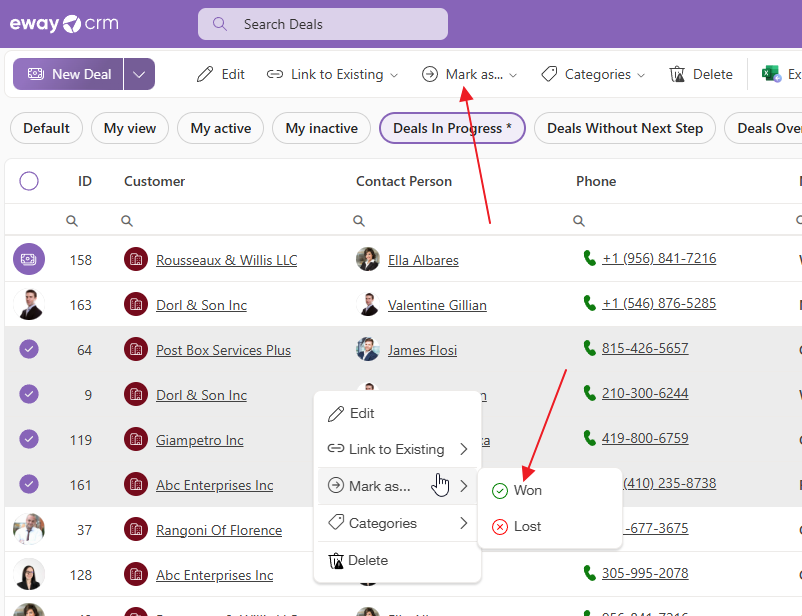Click Edit in the top toolbar

[221, 74]
